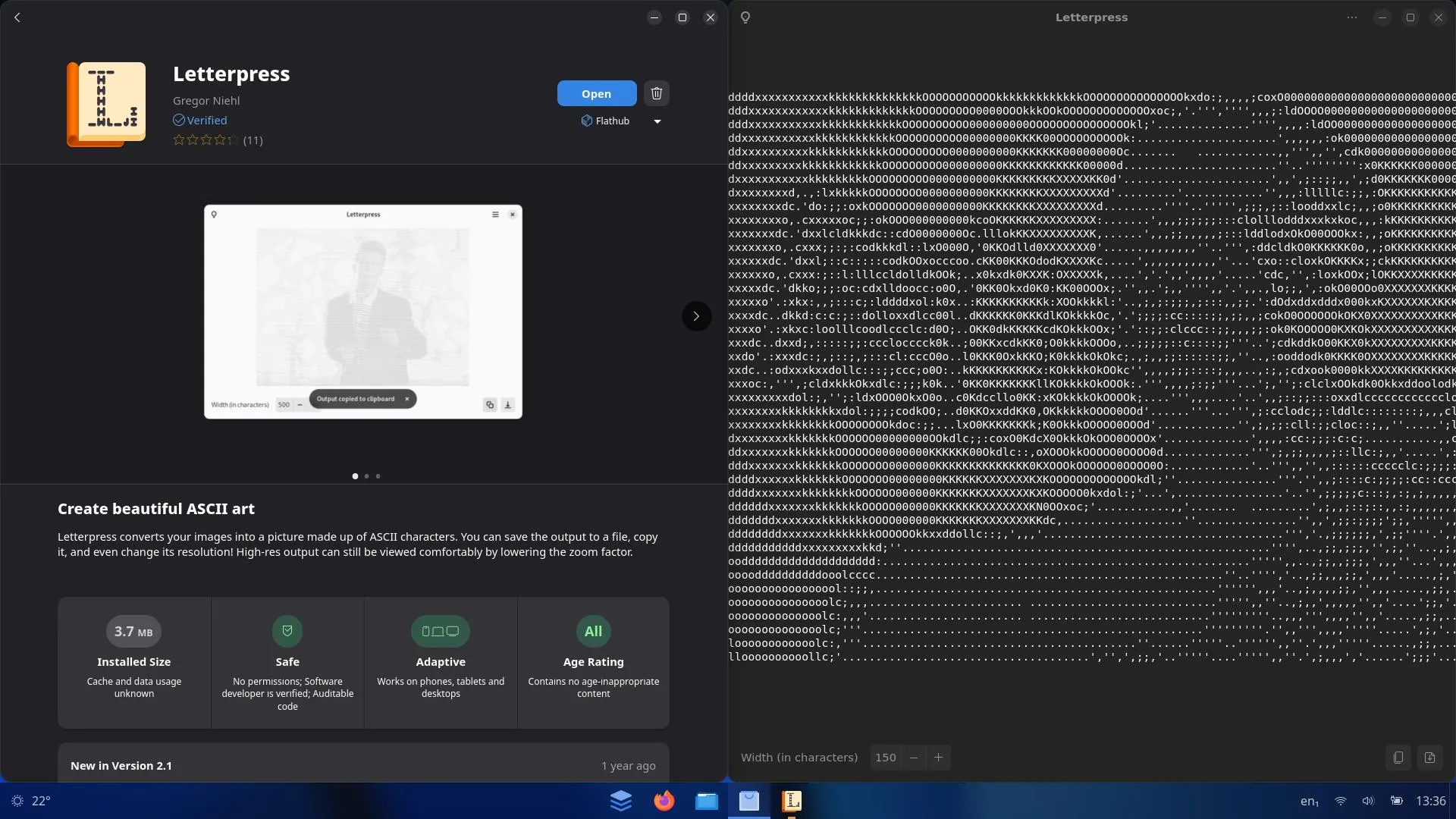Open the Letterpress application

click(x=597, y=93)
